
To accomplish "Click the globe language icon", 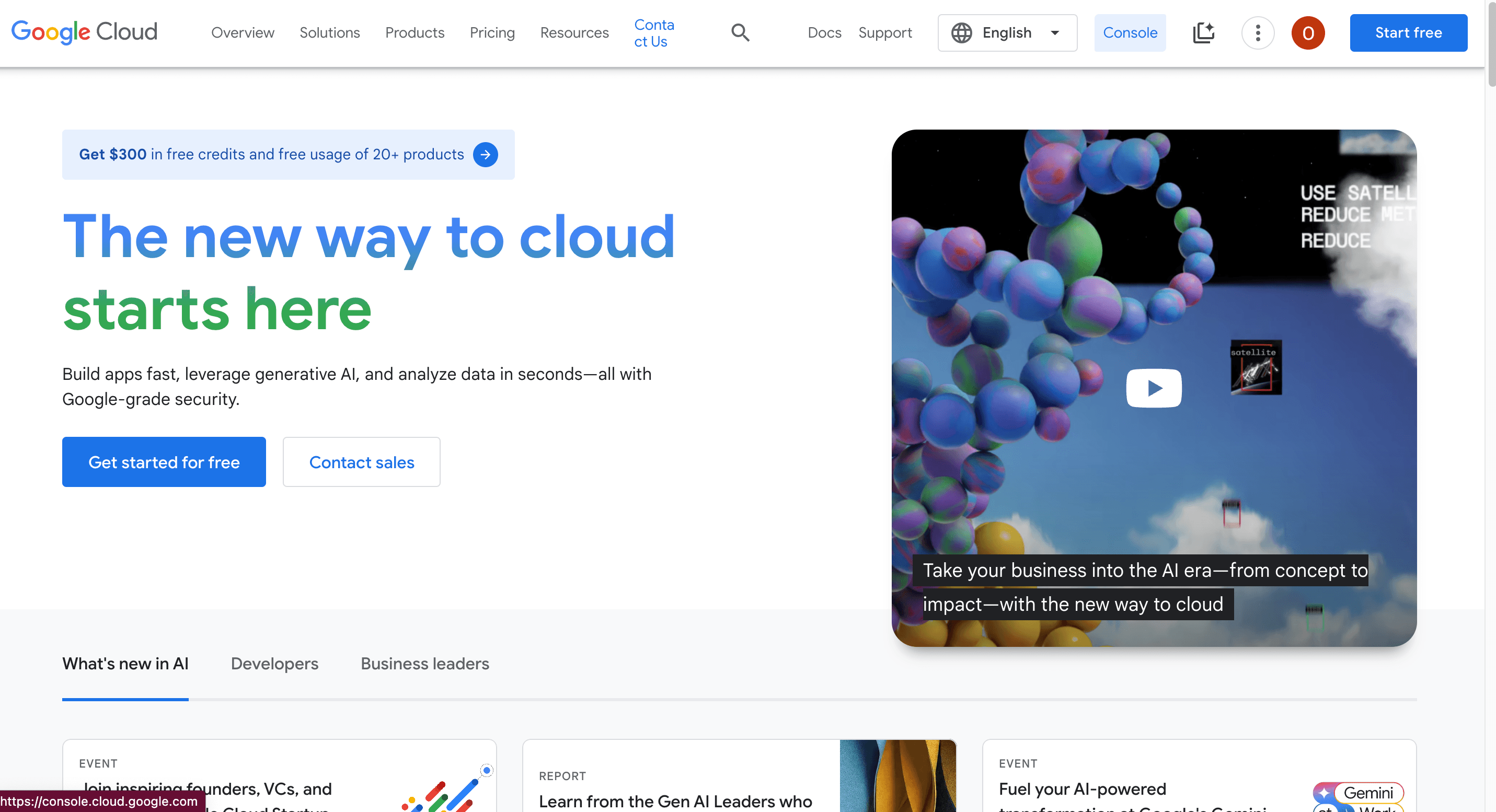I will coord(962,33).
